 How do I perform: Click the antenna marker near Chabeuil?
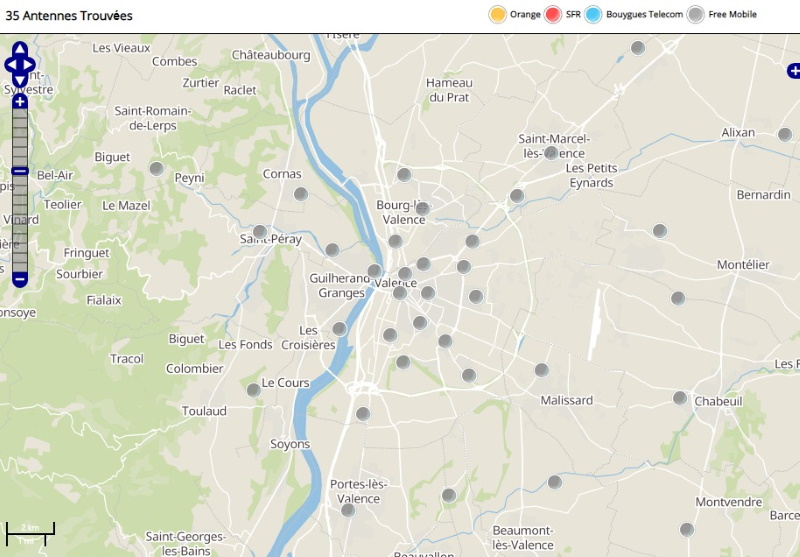(x=680, y=398)
